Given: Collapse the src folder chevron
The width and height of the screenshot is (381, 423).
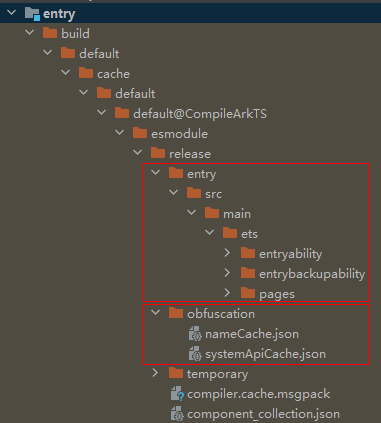Looking at the screenshot, I should point(174,193).
